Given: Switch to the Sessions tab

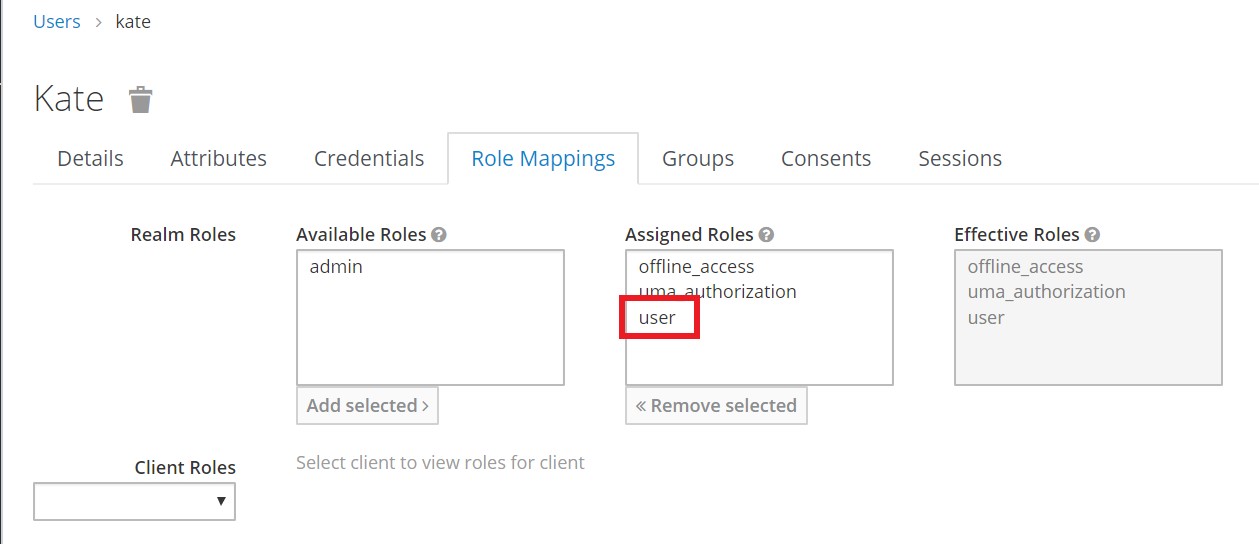Looking at the screenshot, I should pos(960,159).
